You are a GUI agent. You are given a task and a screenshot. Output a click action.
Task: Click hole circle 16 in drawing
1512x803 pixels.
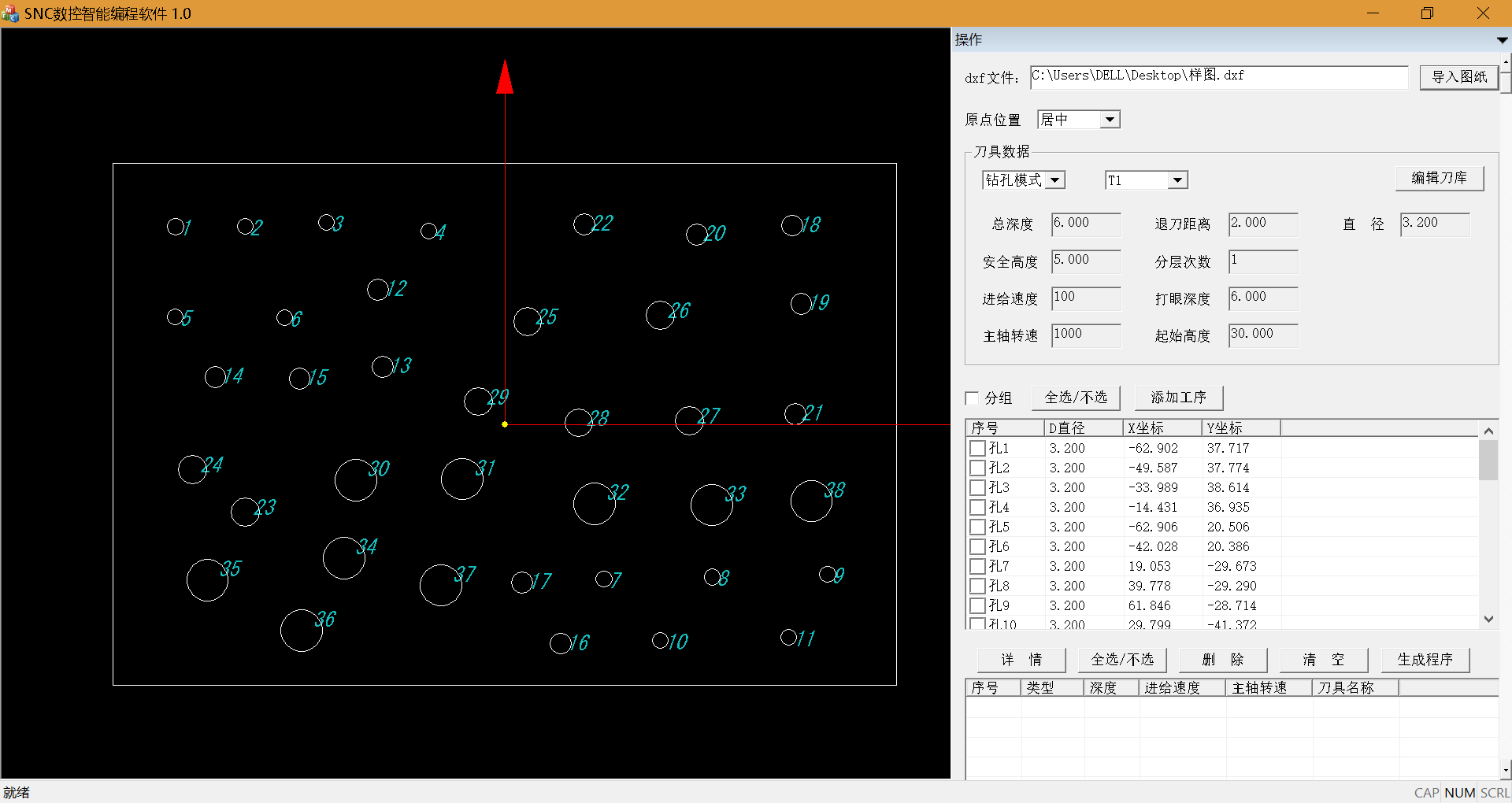pos(560,643)
